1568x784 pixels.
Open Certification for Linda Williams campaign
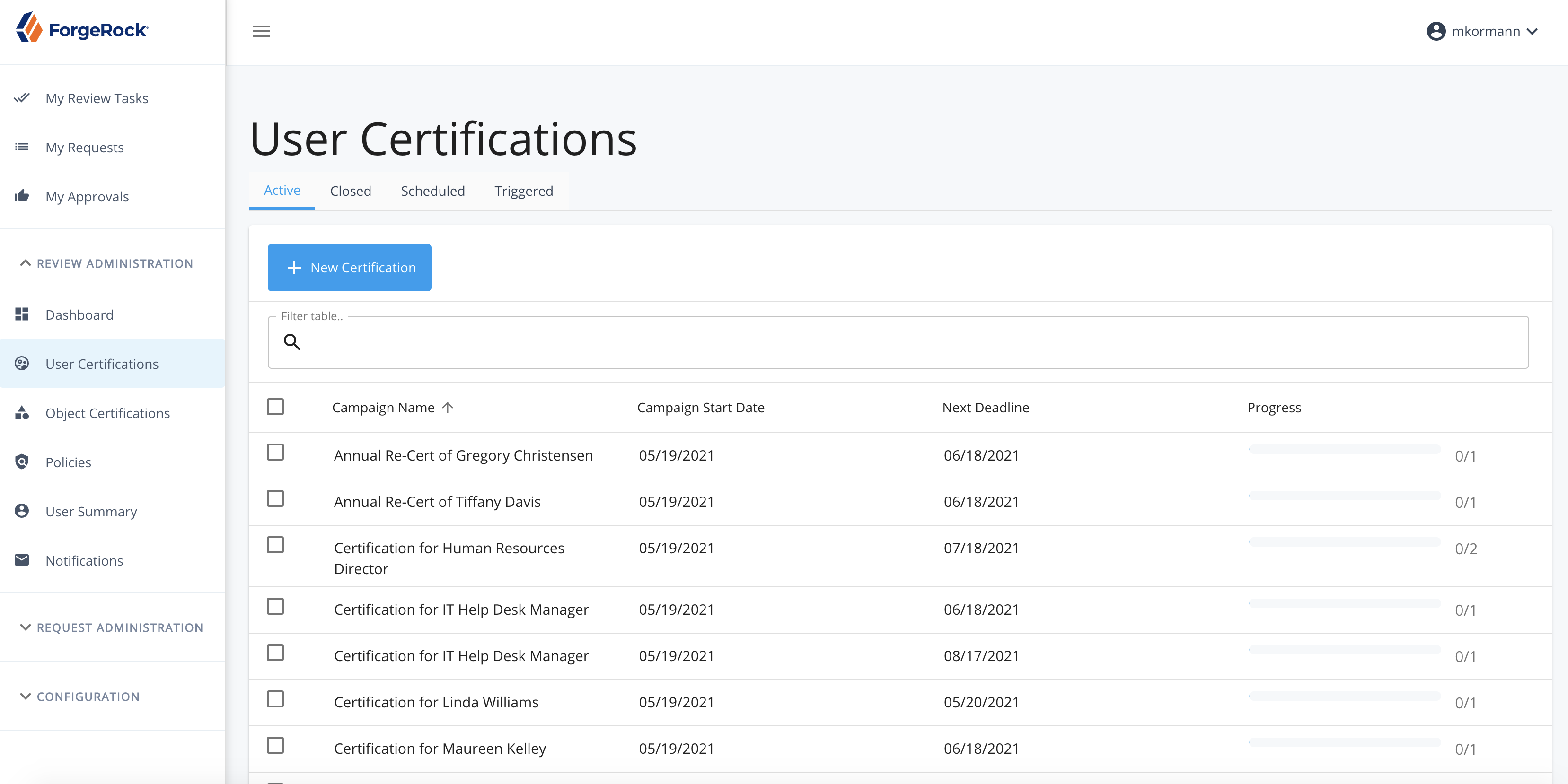coord(436,702)
